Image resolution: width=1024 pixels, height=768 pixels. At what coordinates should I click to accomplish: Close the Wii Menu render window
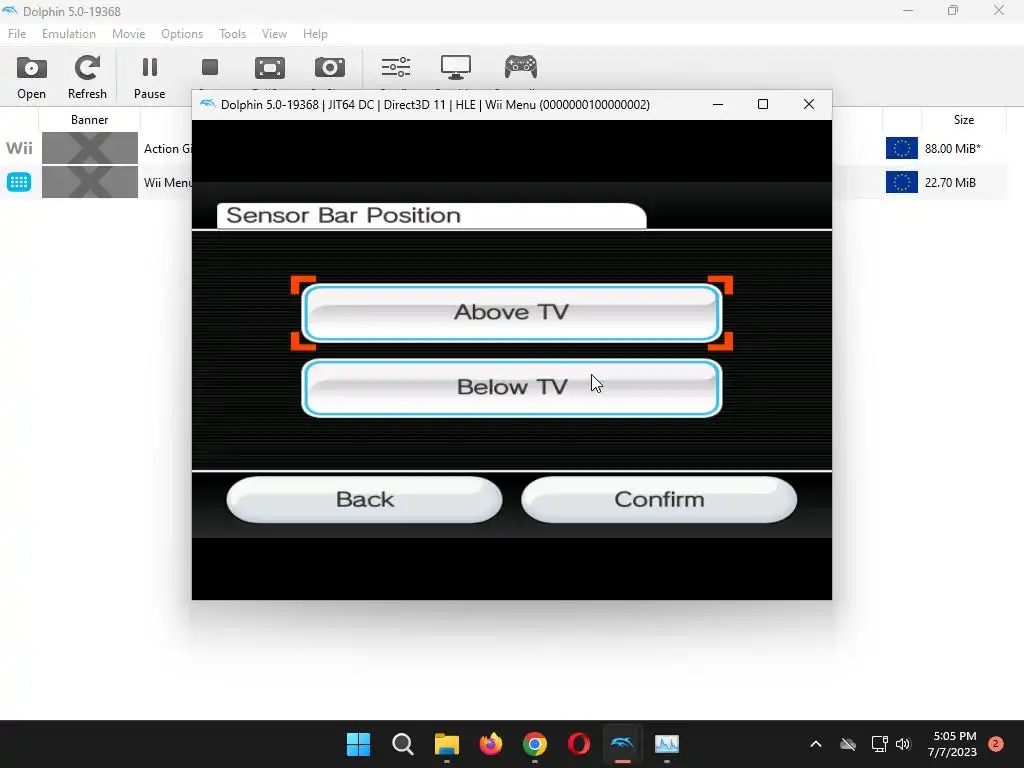tap(808, 104)
